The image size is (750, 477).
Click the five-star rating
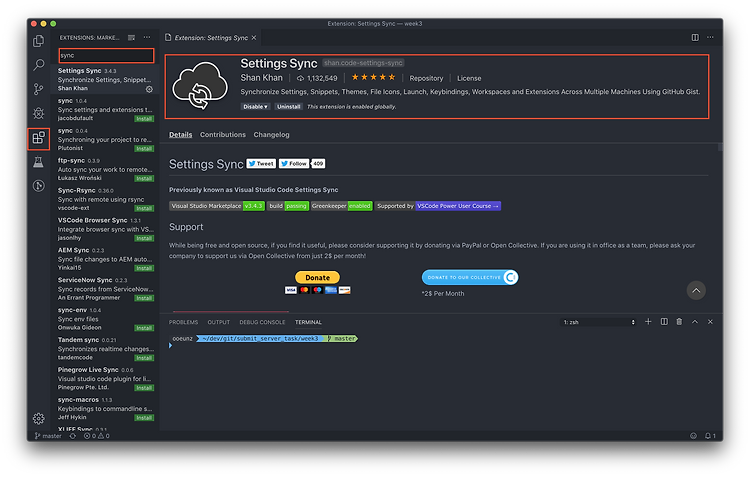pyautogui.click(x=374, y=78)
